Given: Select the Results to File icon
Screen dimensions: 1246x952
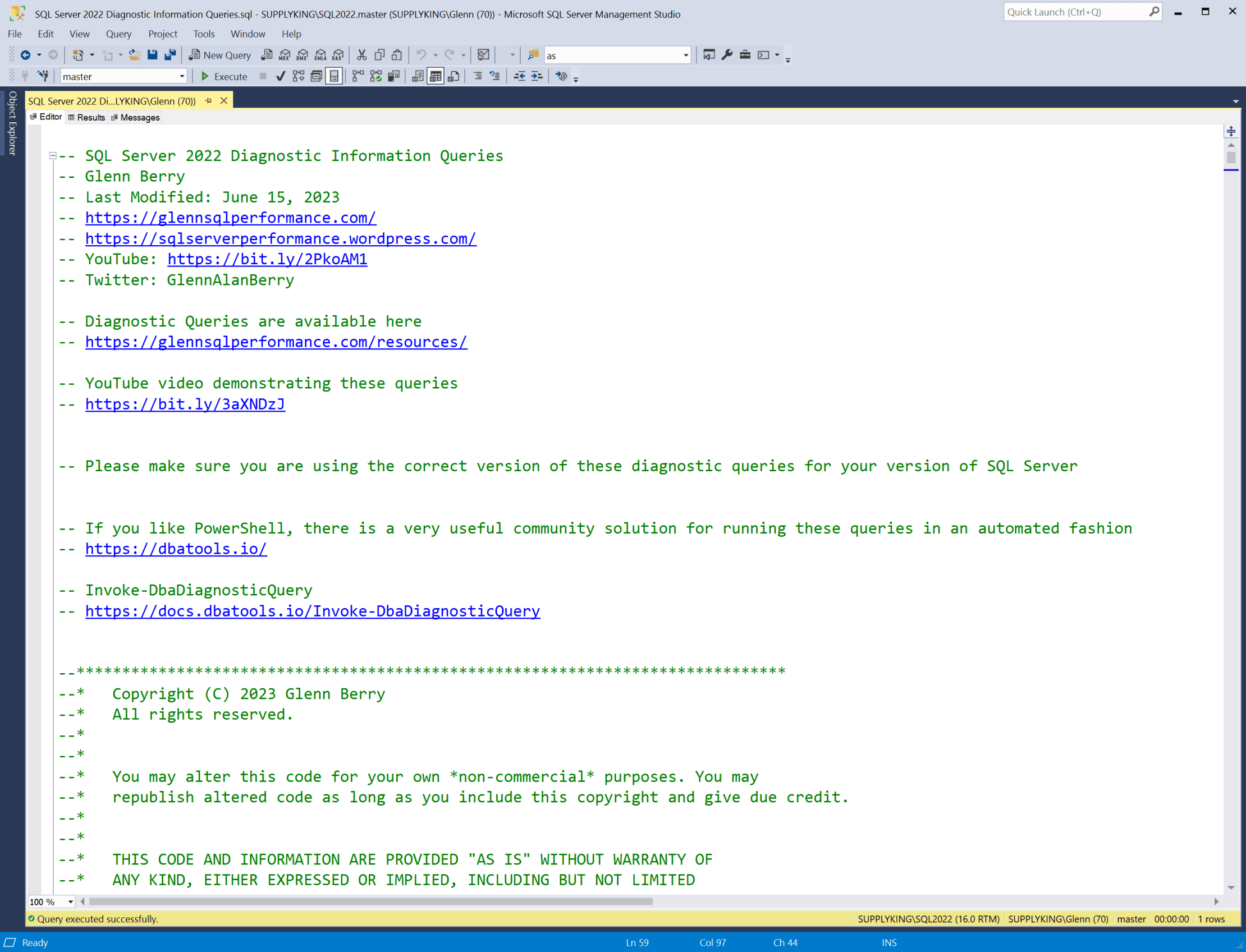Looking at the screenshot, I should click(x=453, y=76).
